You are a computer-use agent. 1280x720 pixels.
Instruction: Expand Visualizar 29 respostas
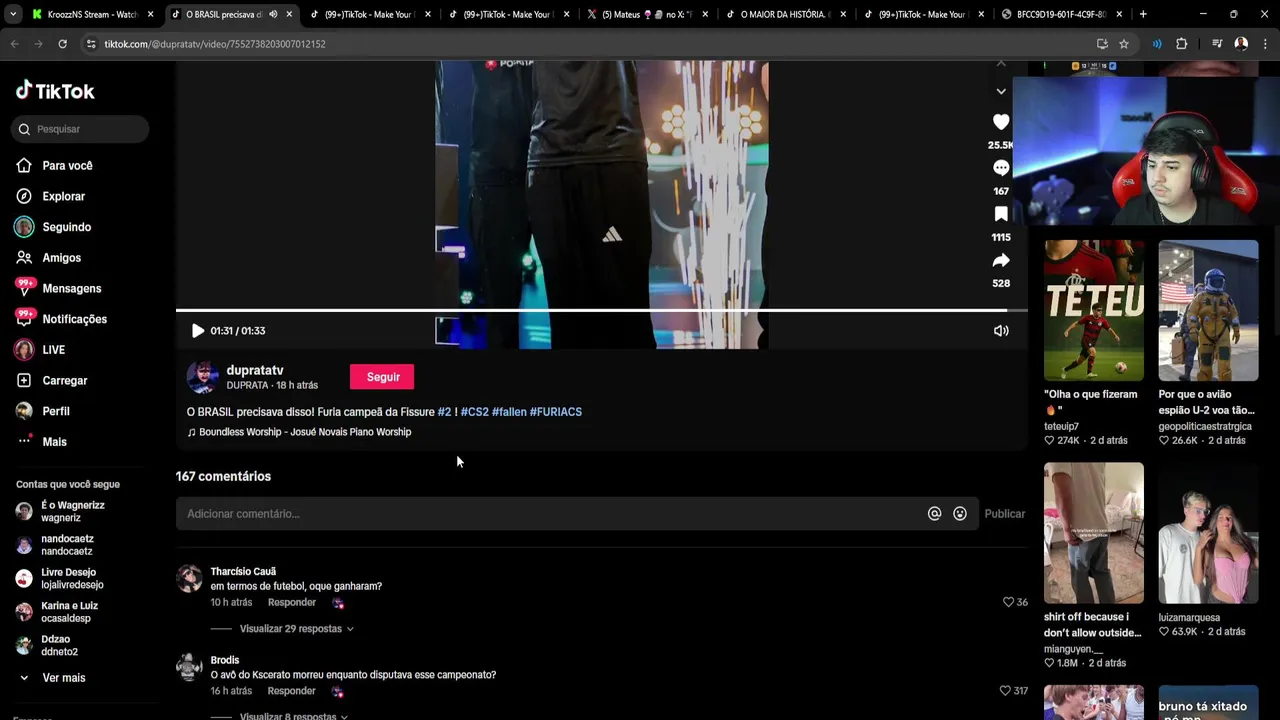296,629
